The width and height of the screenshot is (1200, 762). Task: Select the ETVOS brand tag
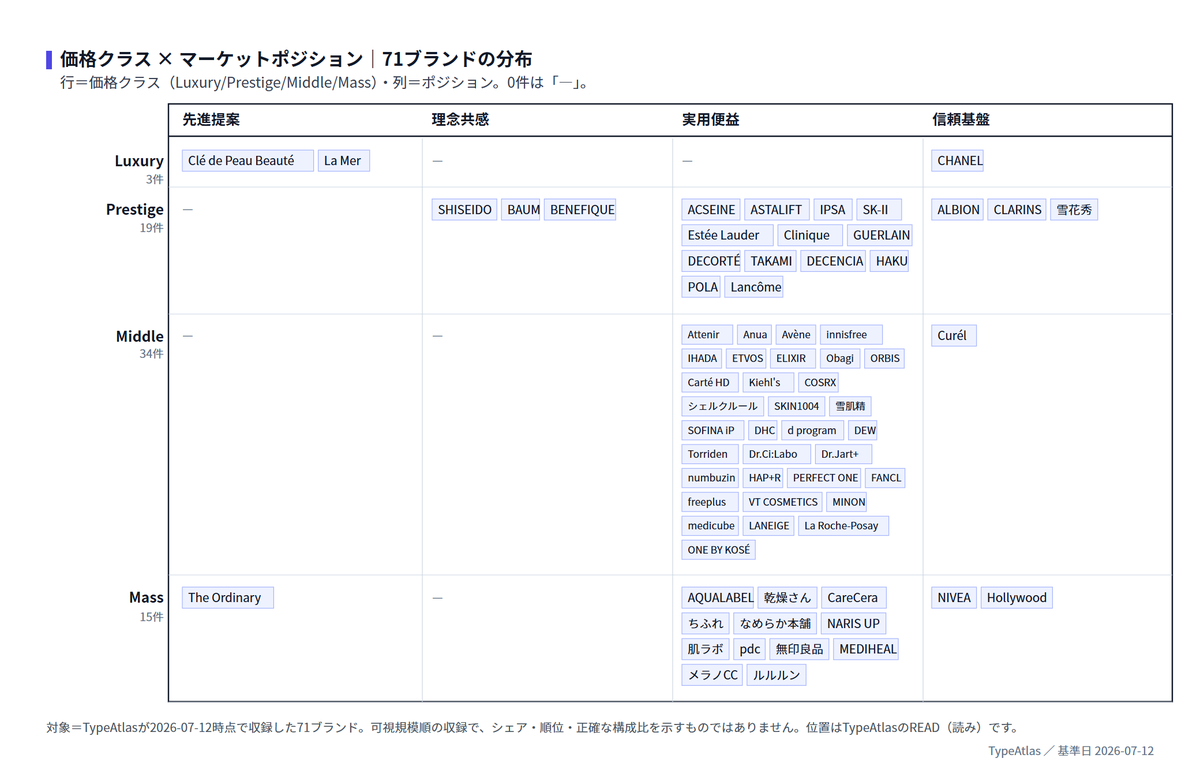click(x=747, y=358)
